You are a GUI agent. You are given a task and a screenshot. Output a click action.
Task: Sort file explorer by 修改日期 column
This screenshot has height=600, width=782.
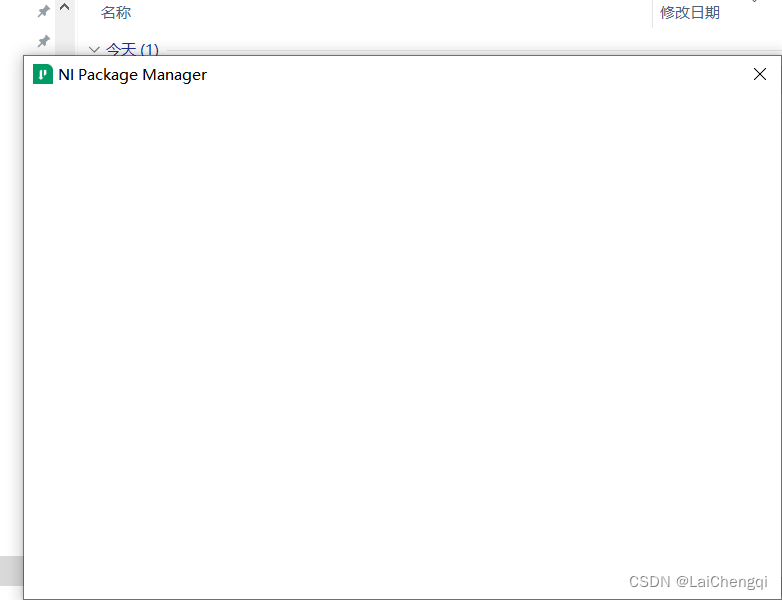click(x=690, y=12)
